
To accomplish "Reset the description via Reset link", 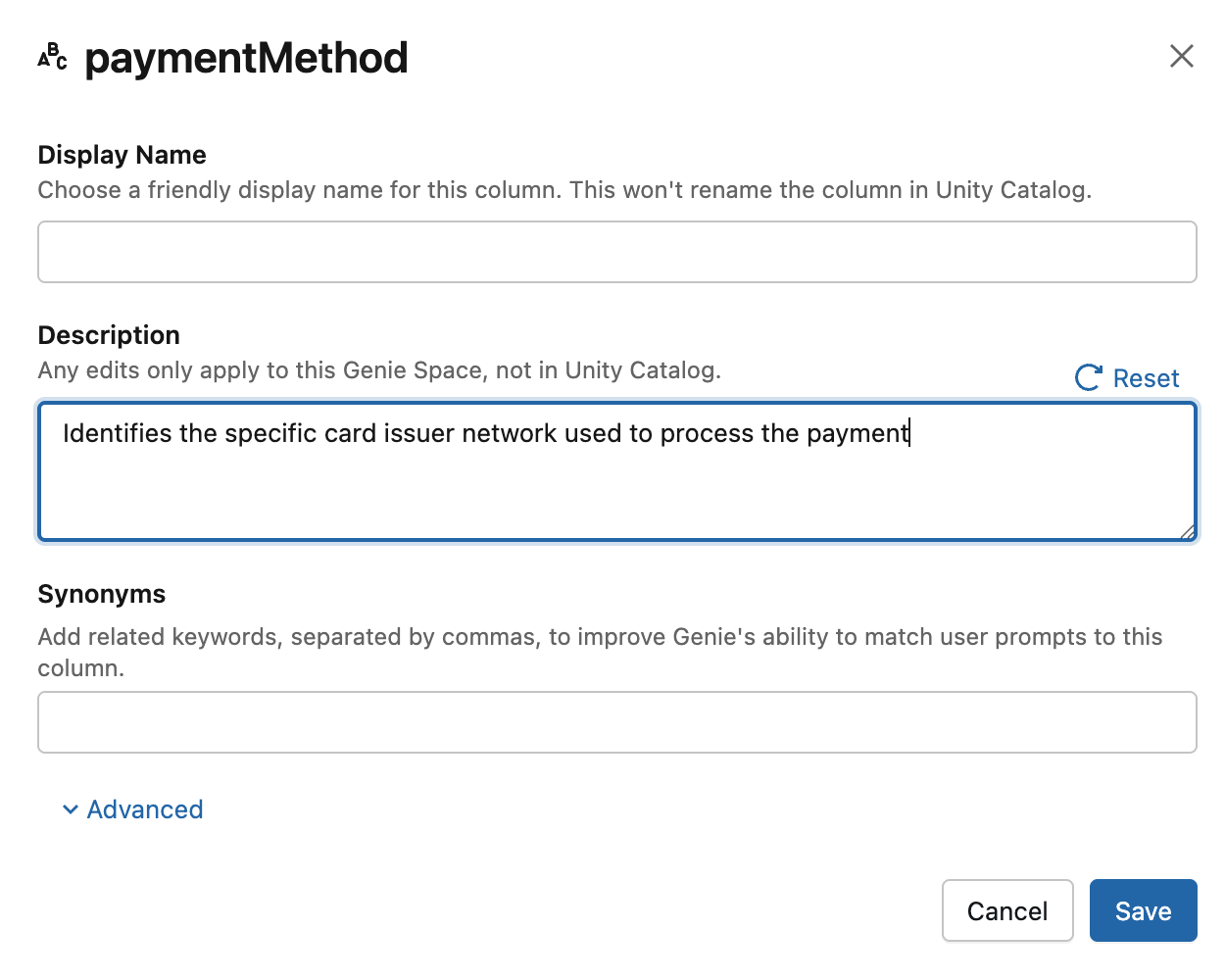I will click(1145, 378).
